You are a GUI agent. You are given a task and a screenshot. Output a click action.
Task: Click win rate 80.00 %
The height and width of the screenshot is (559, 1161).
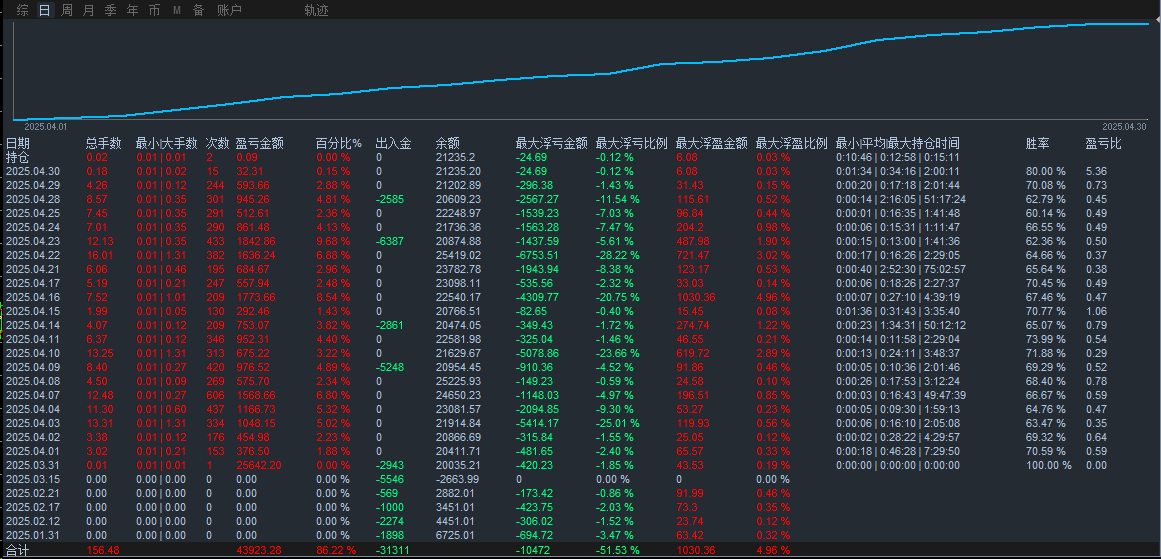pyautogui.click(x=1045, y=171)
